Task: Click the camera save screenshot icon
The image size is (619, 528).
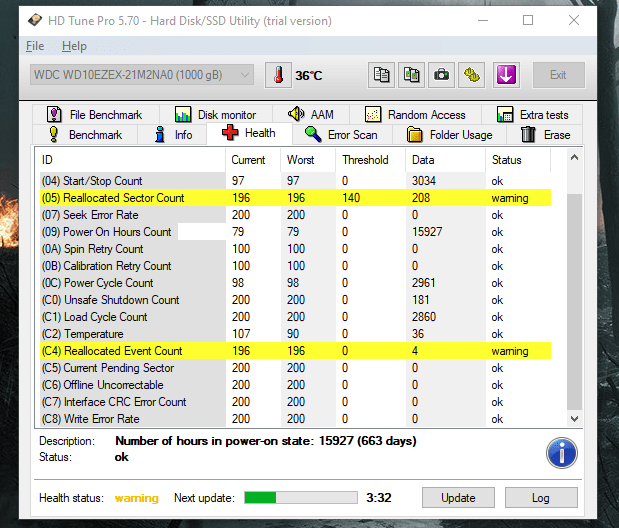Action: tap(441, 75)
